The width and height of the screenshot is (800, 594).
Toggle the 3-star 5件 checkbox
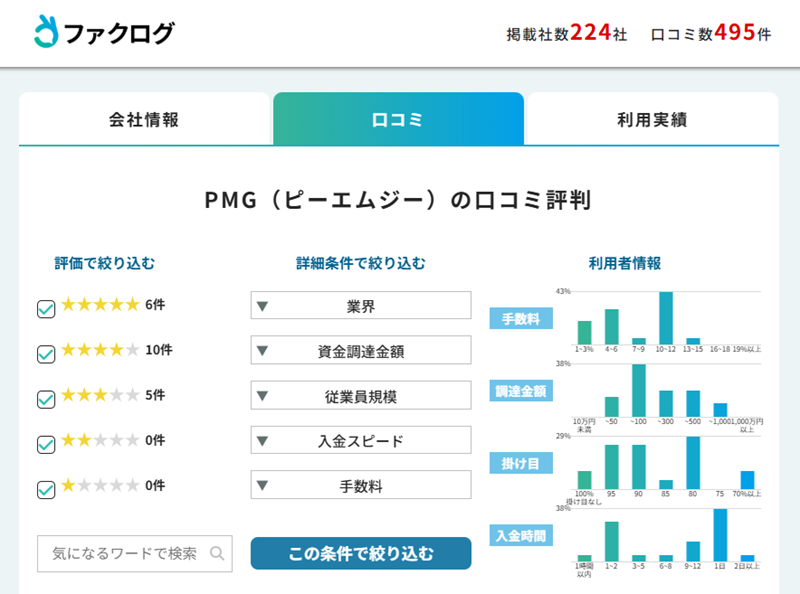pos(45,399)
